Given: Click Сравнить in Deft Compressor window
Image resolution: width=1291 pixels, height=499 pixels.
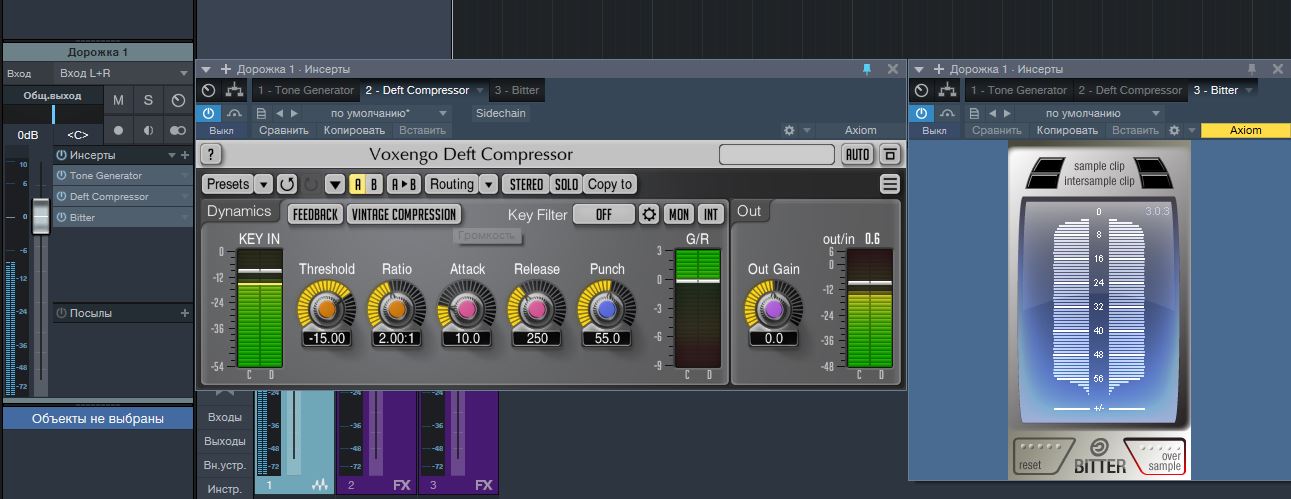Looking at the screenshot, I should click(284, 130).
